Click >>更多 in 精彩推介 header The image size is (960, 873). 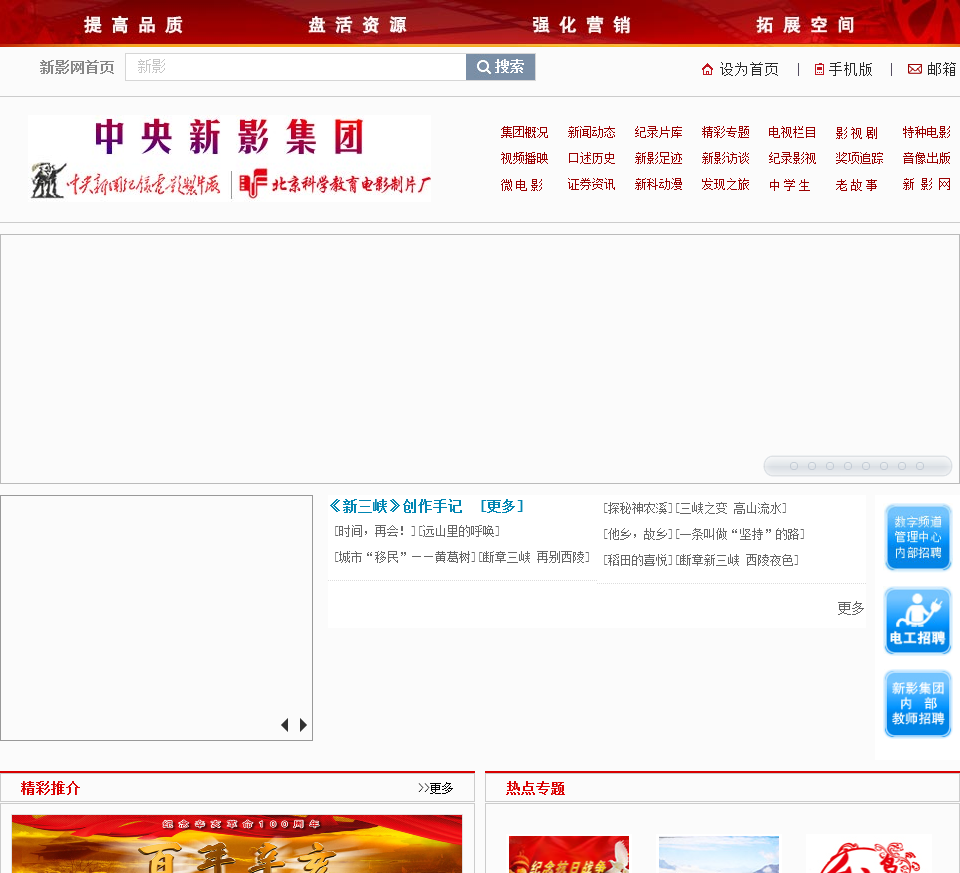click(x=435, y=788)
